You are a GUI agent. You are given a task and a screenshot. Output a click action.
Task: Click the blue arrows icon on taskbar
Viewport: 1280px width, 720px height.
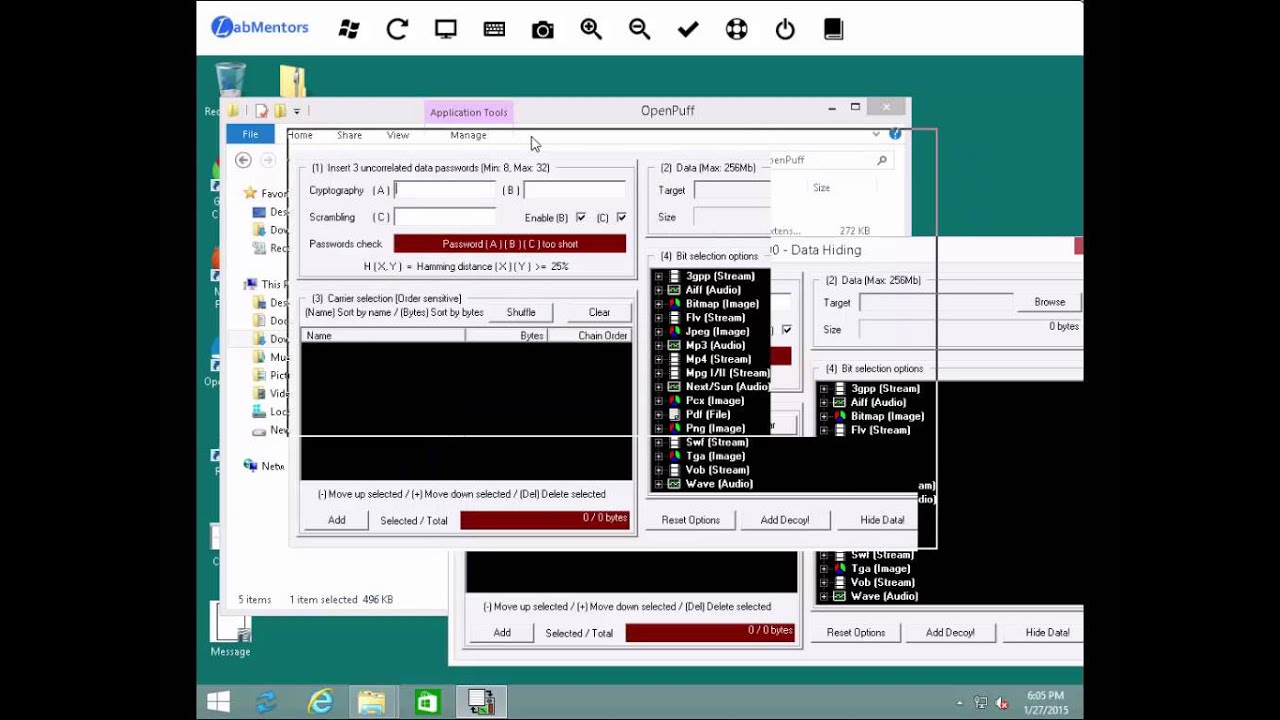tap(266, 702)
